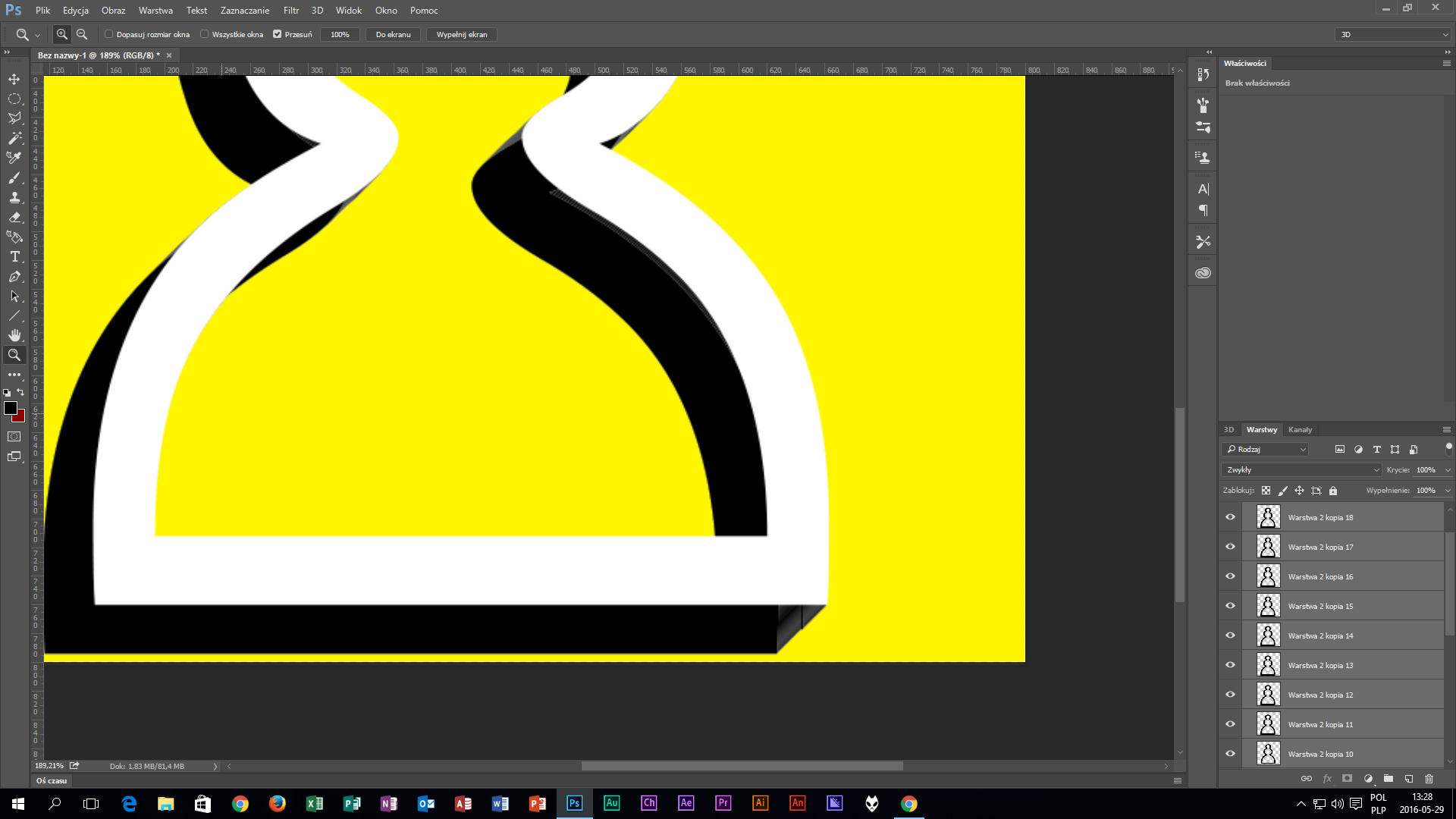Click the horizontal canvas scrollbar
The image size is (1456, 819).
[742, 767]
